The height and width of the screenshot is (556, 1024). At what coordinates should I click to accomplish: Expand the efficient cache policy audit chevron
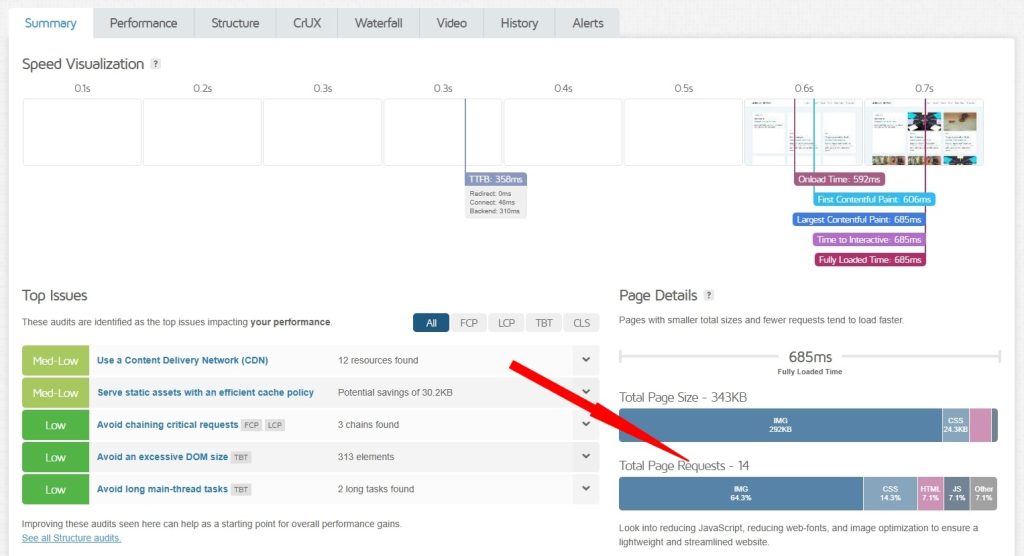pos(585,392)
